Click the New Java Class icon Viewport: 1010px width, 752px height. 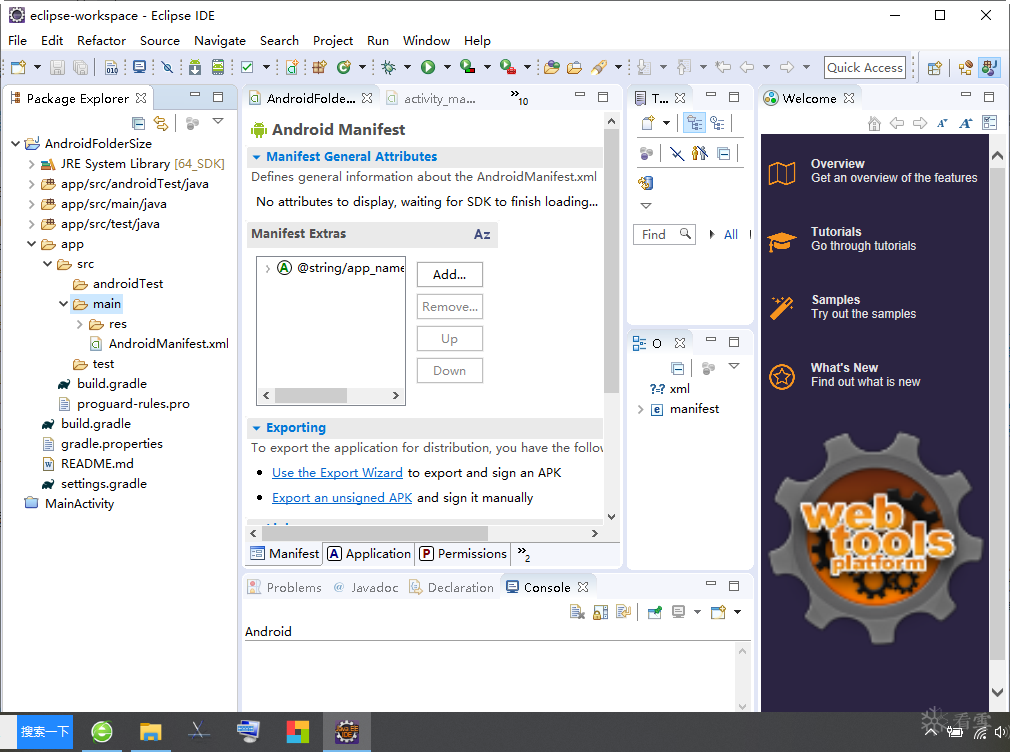344,67
